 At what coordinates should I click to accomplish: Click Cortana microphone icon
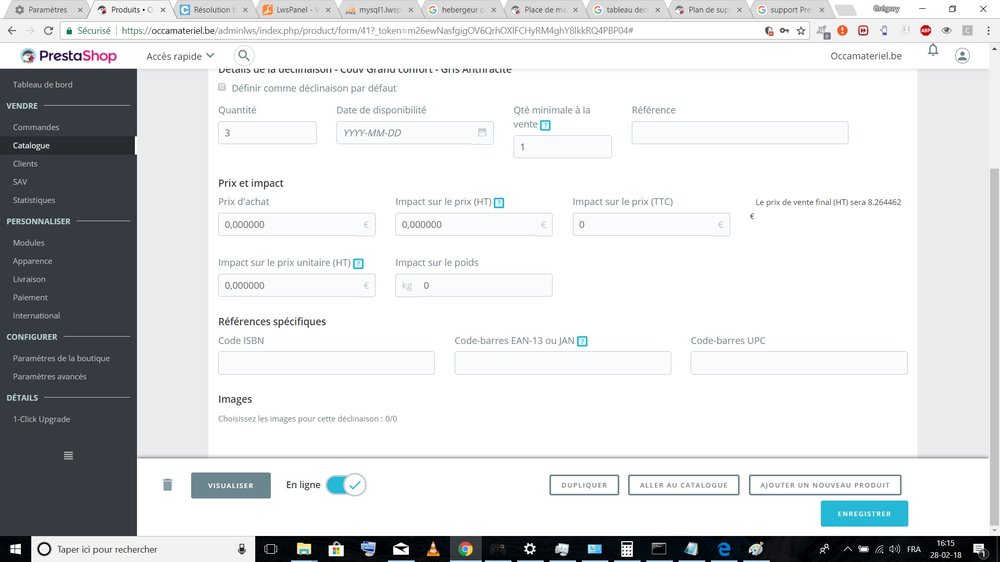click(x=242, y=549)
